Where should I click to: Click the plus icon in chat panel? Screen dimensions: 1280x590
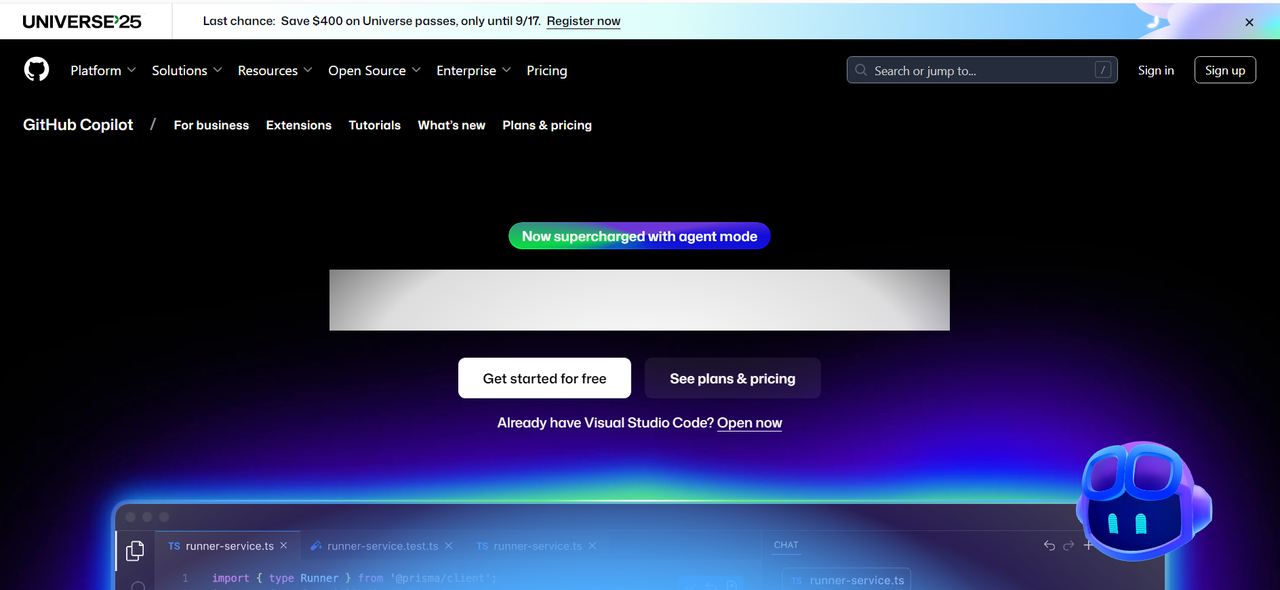coord(1089,545)
